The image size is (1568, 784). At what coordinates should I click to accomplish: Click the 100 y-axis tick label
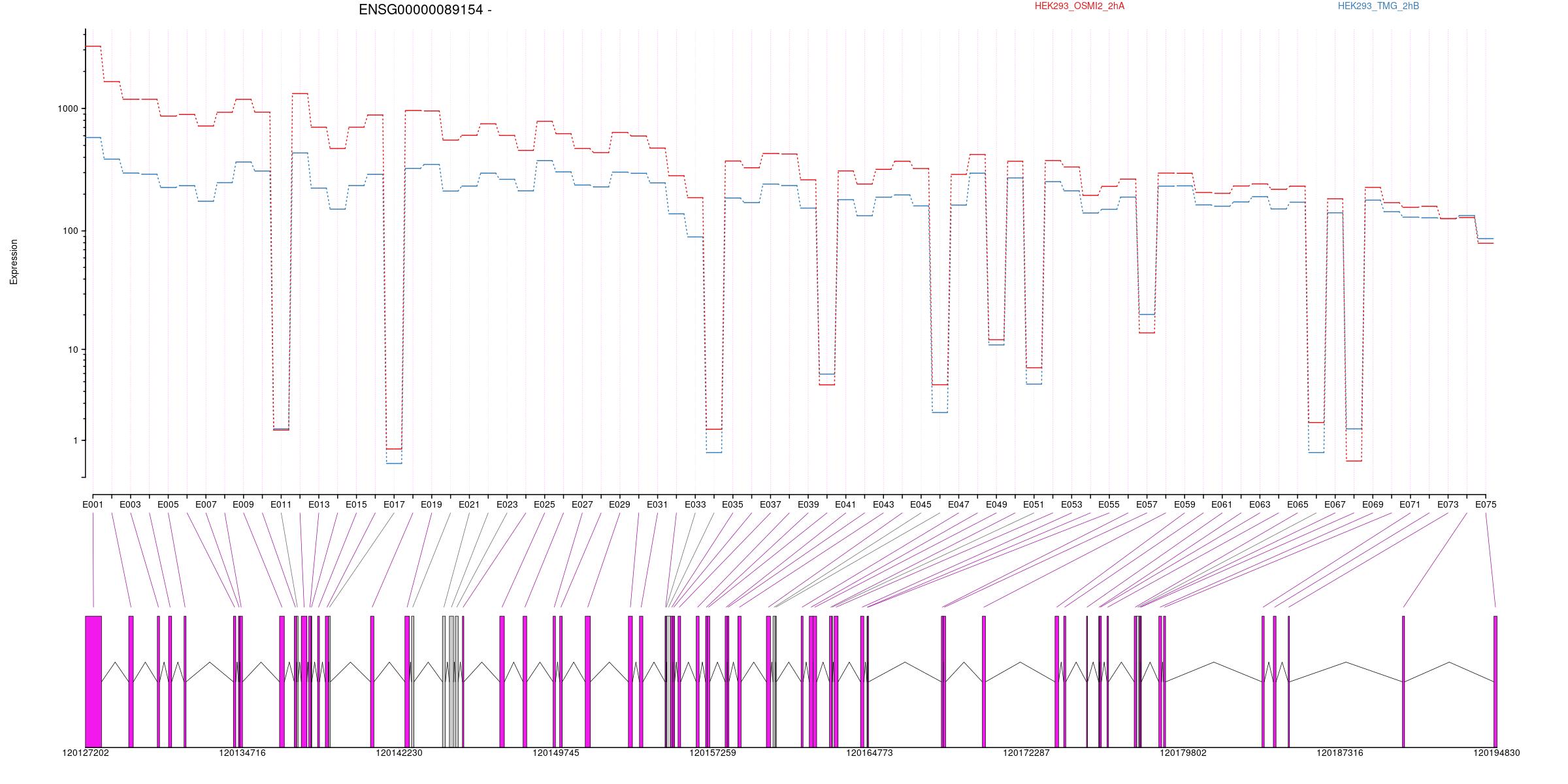point(71,231)
